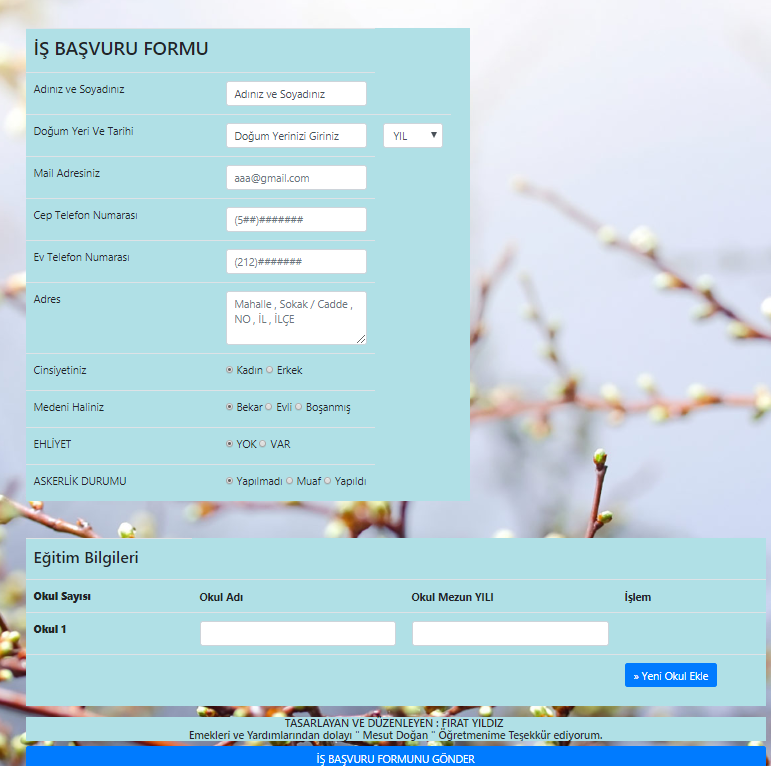Choose Bekar marital status option
771x766 pixels.
coord(229,407)
